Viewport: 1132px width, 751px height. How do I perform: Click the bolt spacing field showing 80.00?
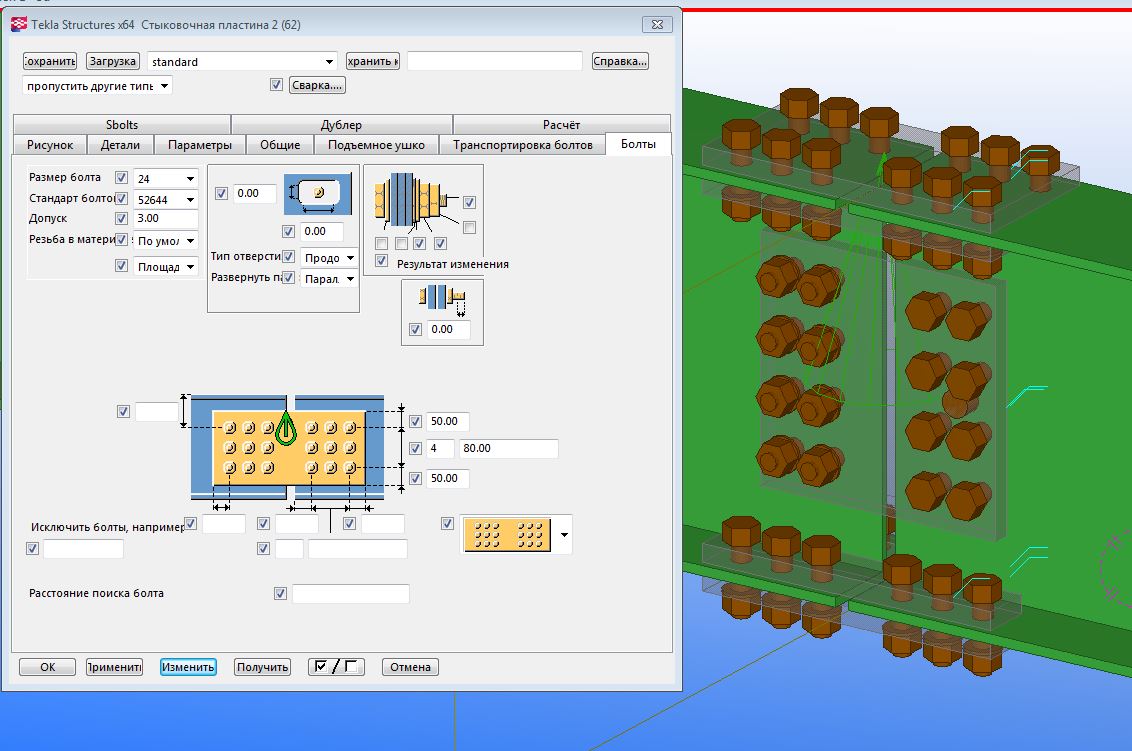tap(507, 449)
